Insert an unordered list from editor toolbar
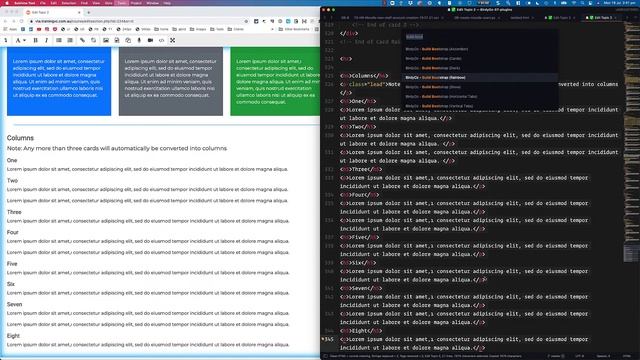The image size is (640, 360). coord(59,40)
